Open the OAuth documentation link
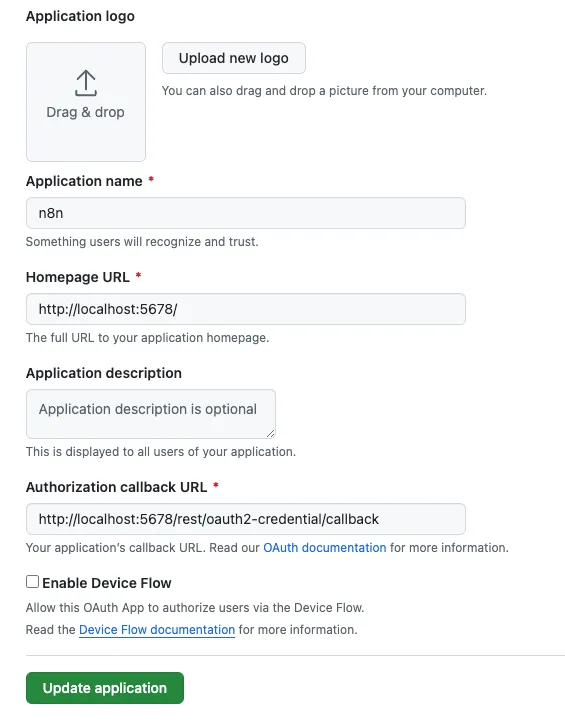The width and height of the screenshot is (565, 721). click(325, 548)
